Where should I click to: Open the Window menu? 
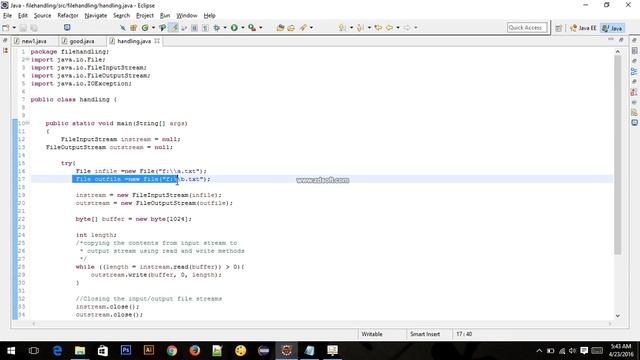[x=187, y=16]
